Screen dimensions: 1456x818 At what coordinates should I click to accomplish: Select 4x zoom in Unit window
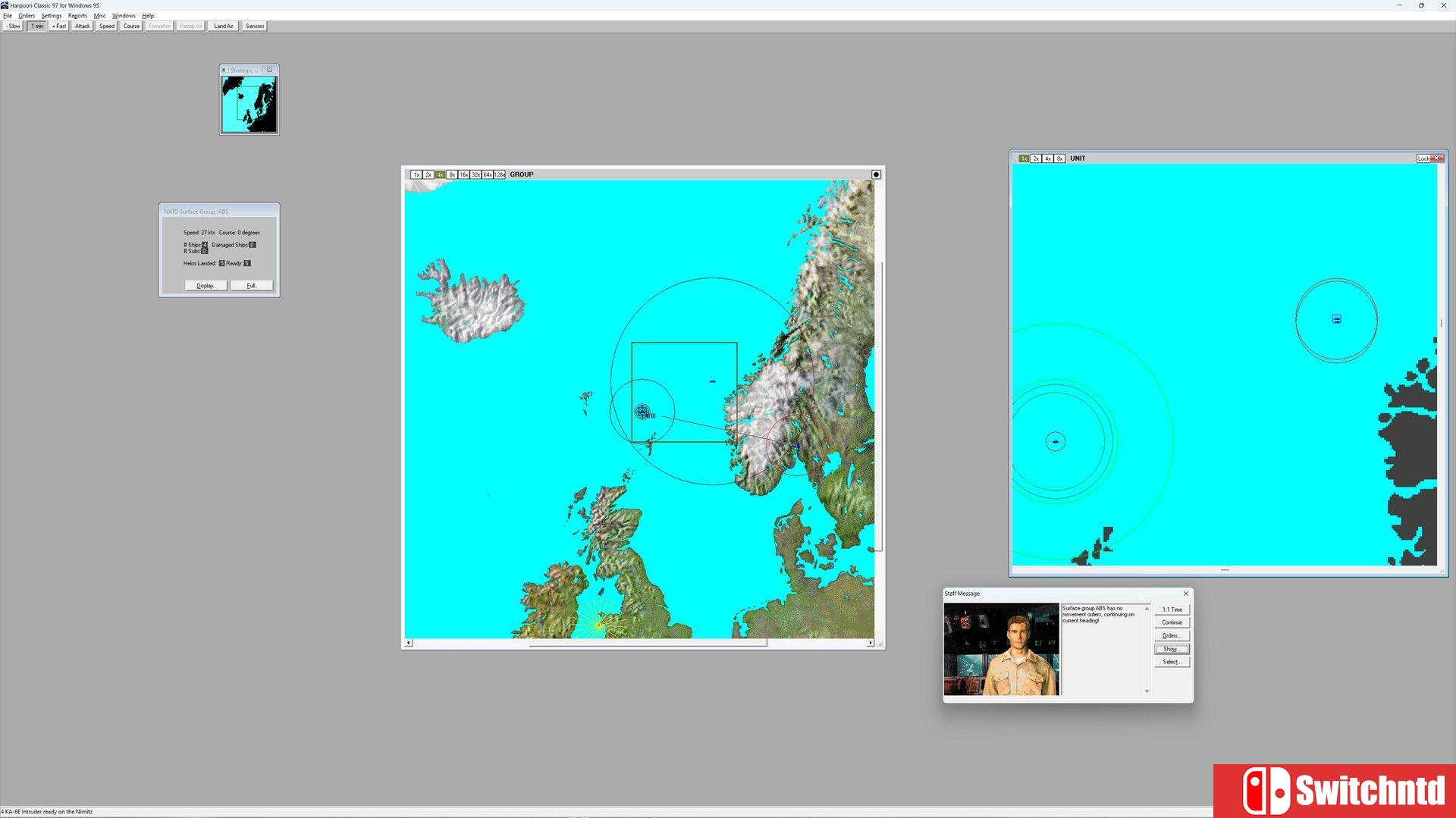tap(1048, 158)
